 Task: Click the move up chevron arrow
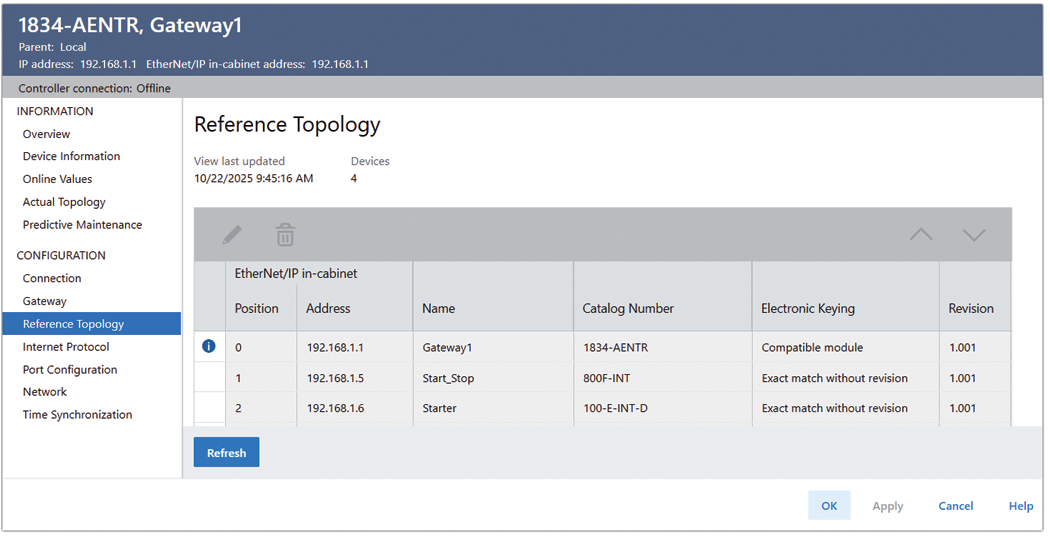click(921, 234)
